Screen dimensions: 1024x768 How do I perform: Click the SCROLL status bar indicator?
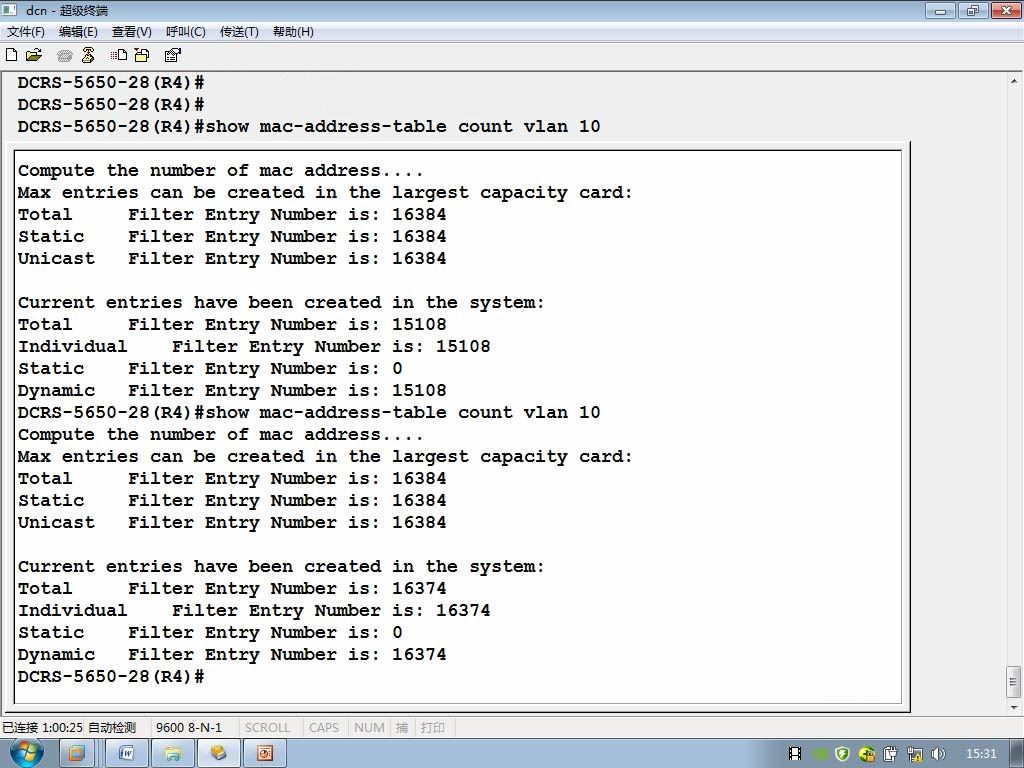(267, 728)
